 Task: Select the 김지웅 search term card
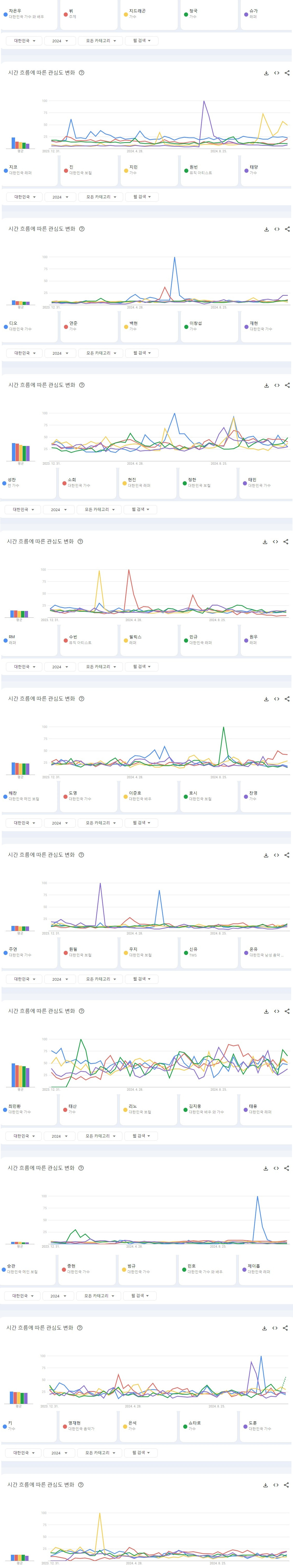pyautogui.click(x=208, y=1109)
